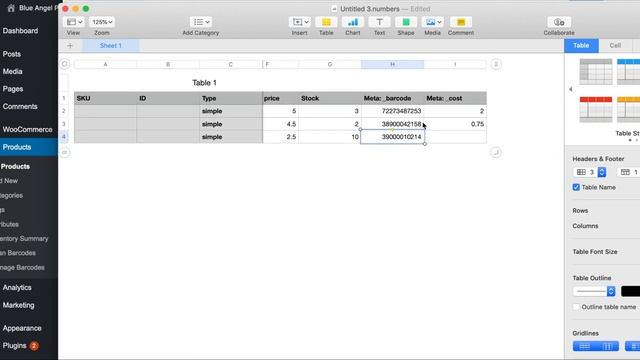Select the cost cell containing 0.75
The height and width of the screenshot is (360, 640).
pyautogui.click(x=455, y=124)
